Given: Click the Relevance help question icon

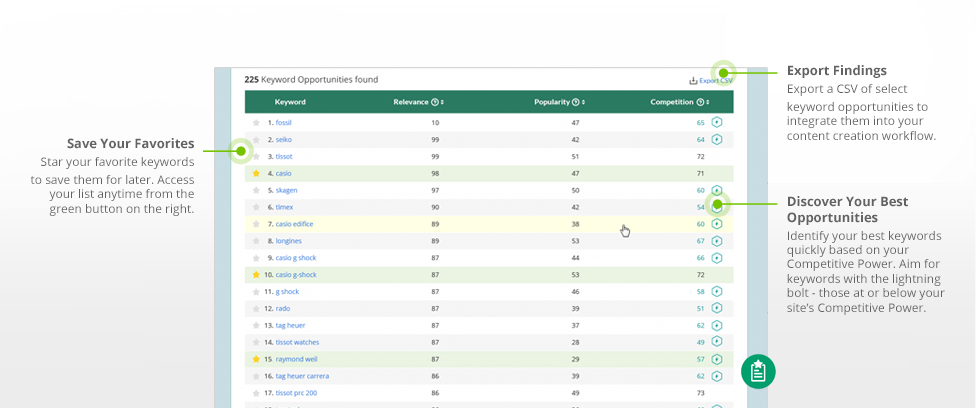Looking at the screenshot, I should point(434,102).
